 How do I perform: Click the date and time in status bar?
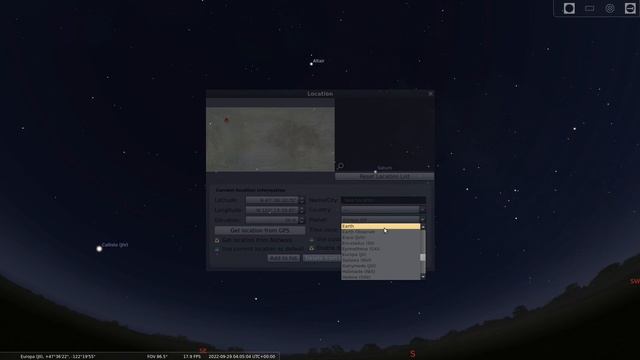(x=242, y=356)
